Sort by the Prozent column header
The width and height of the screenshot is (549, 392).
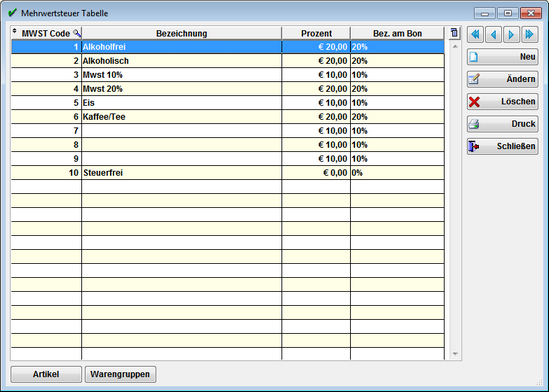316,33
